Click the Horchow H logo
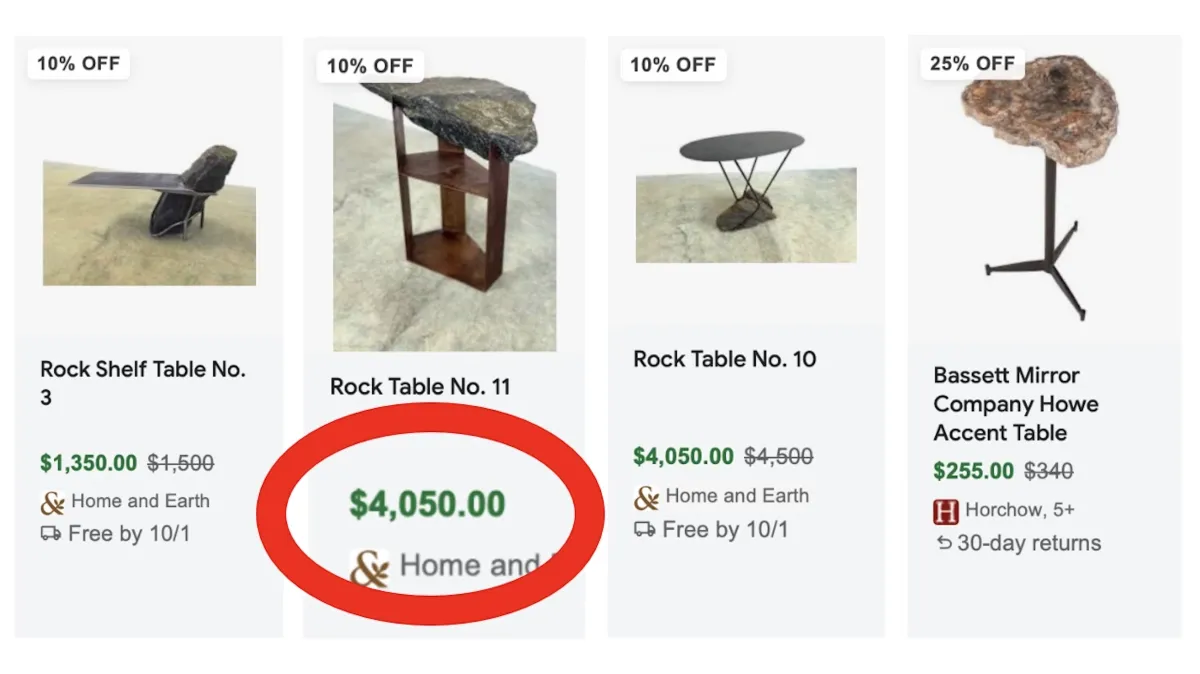 [946, 511]
